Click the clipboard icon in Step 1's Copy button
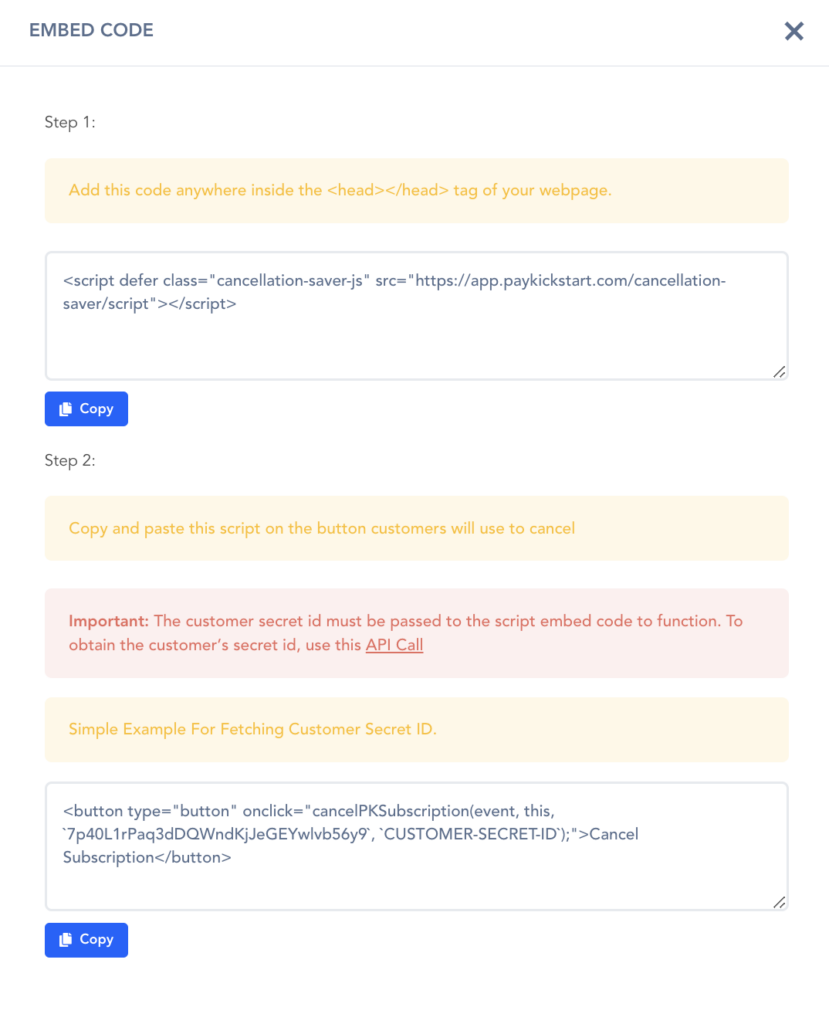Image resolution: width=829 pixels, height=1024 pixels. (x=66, y=409)
